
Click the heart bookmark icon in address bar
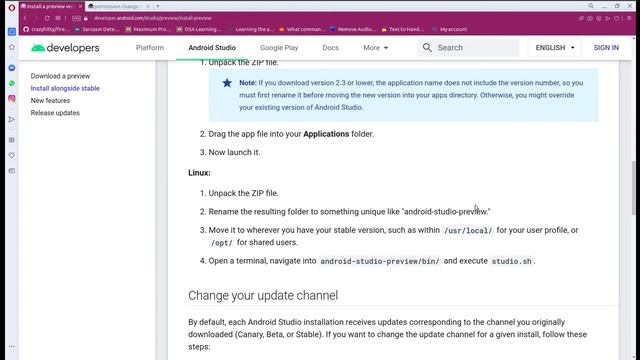pos(617,18)
